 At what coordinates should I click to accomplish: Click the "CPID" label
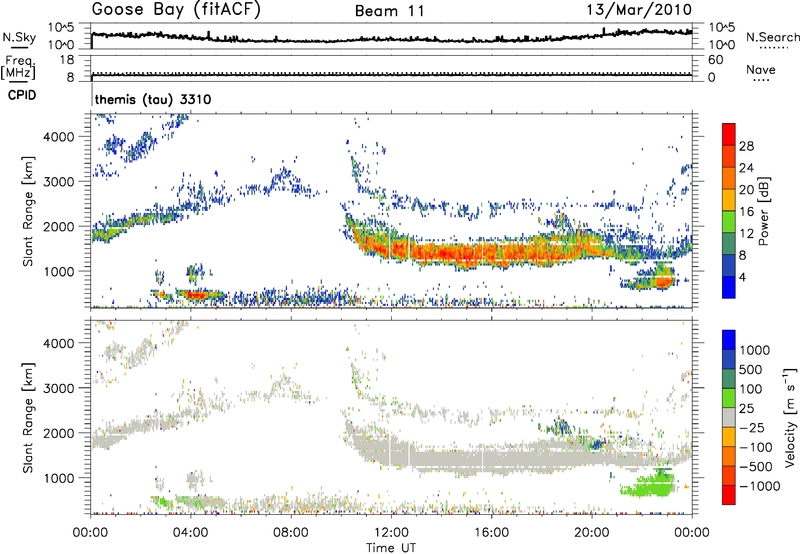(22, 95)
